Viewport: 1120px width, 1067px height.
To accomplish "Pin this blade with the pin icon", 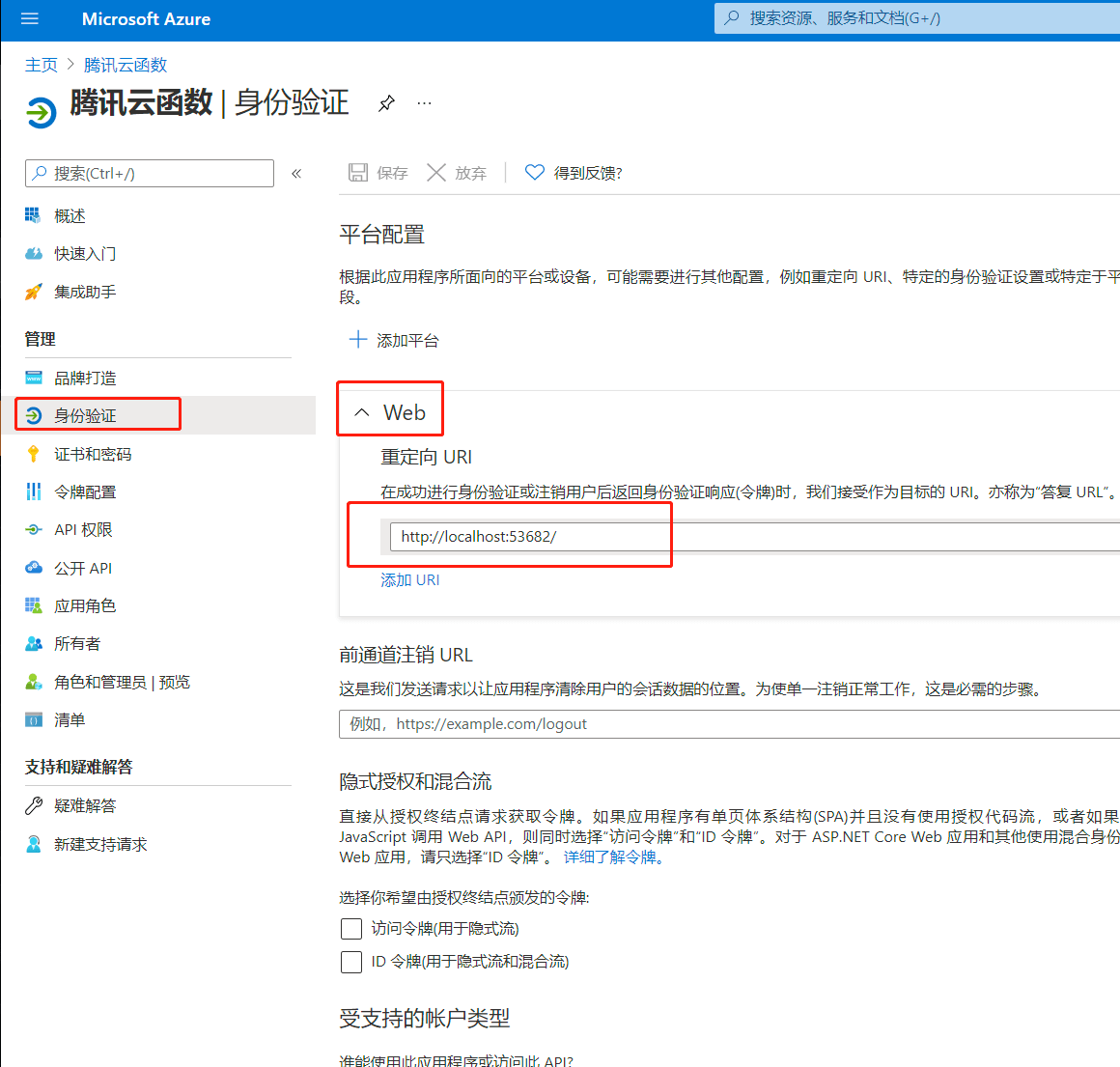I will (x=386, y=103).
